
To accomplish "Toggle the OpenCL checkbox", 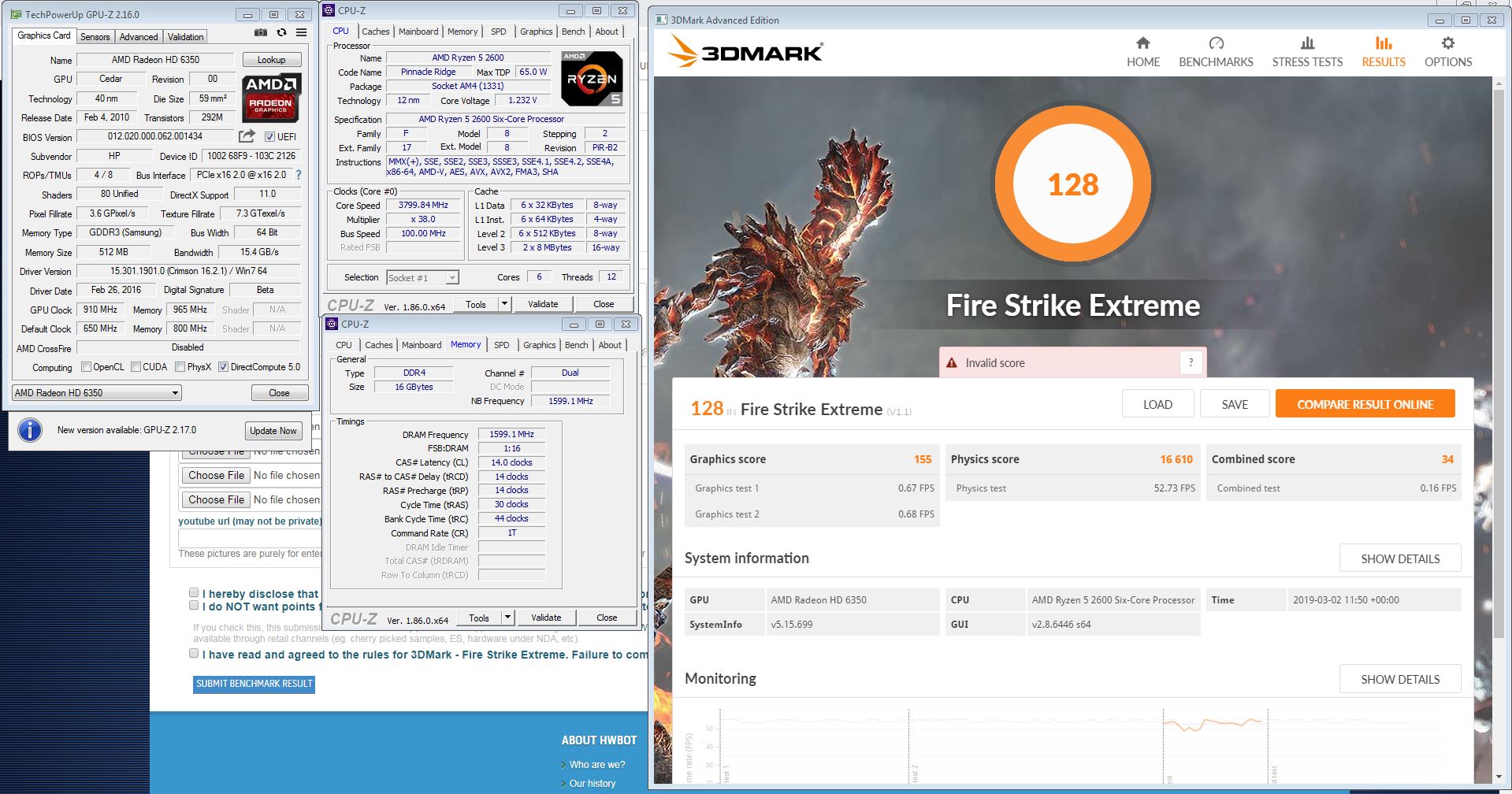I will tap(87, 367).
